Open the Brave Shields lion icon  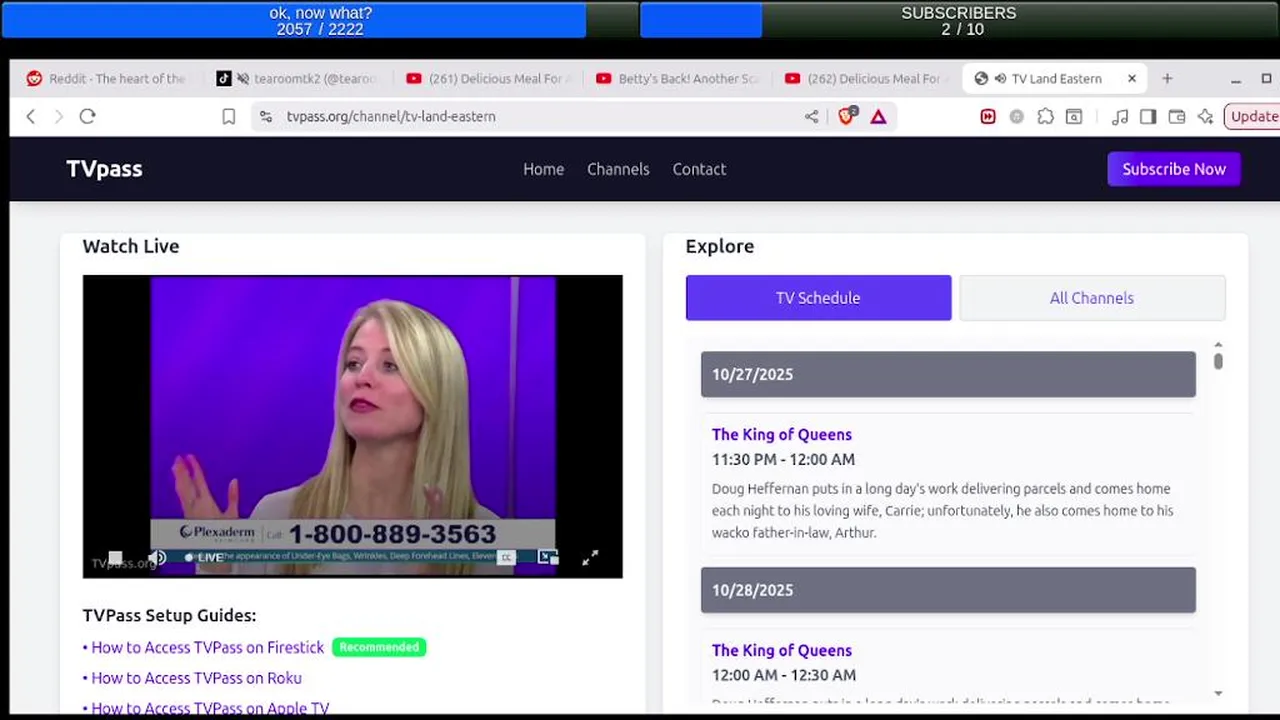click(x=846, y=116)
